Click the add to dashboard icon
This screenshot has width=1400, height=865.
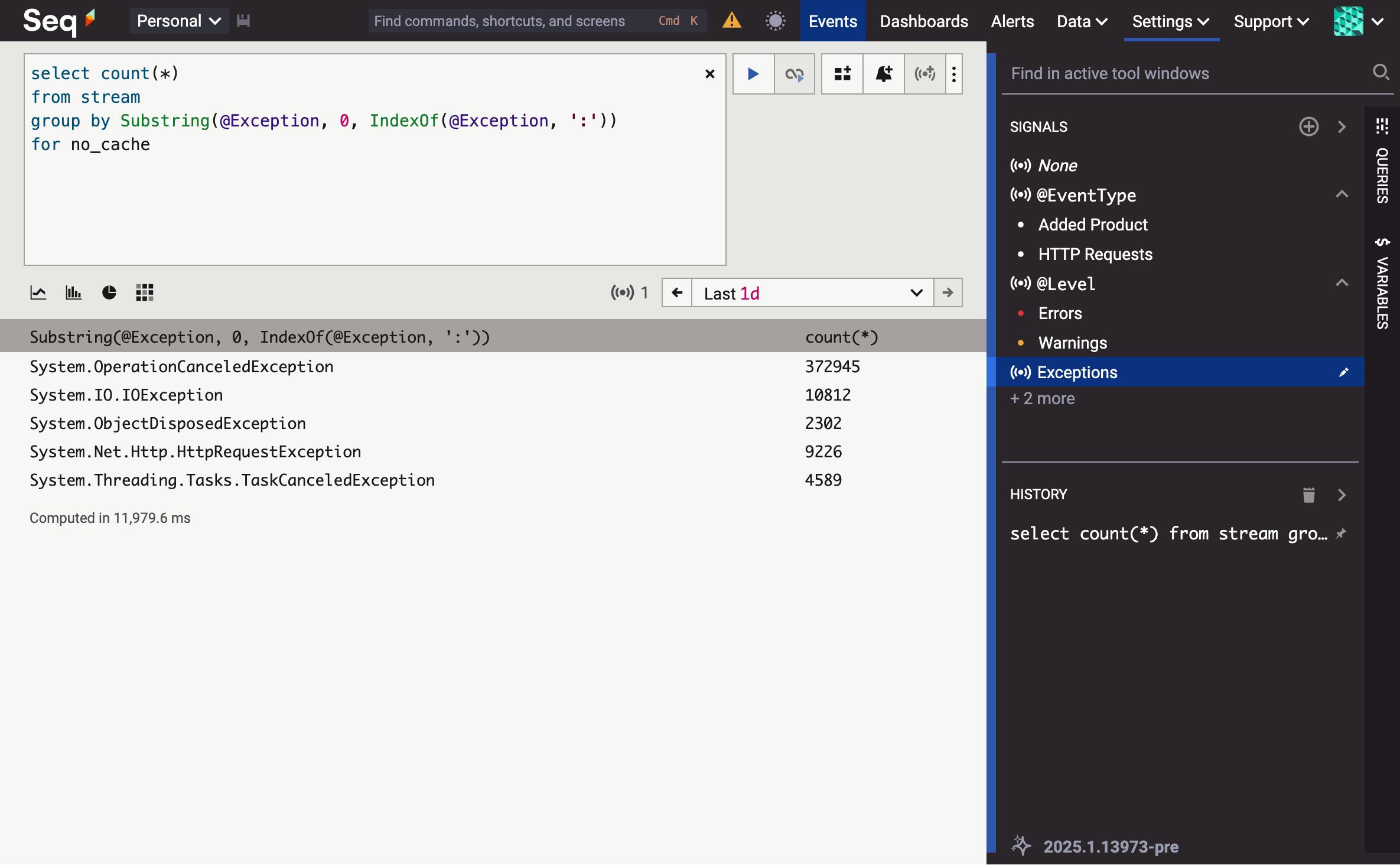click(842, 74)
